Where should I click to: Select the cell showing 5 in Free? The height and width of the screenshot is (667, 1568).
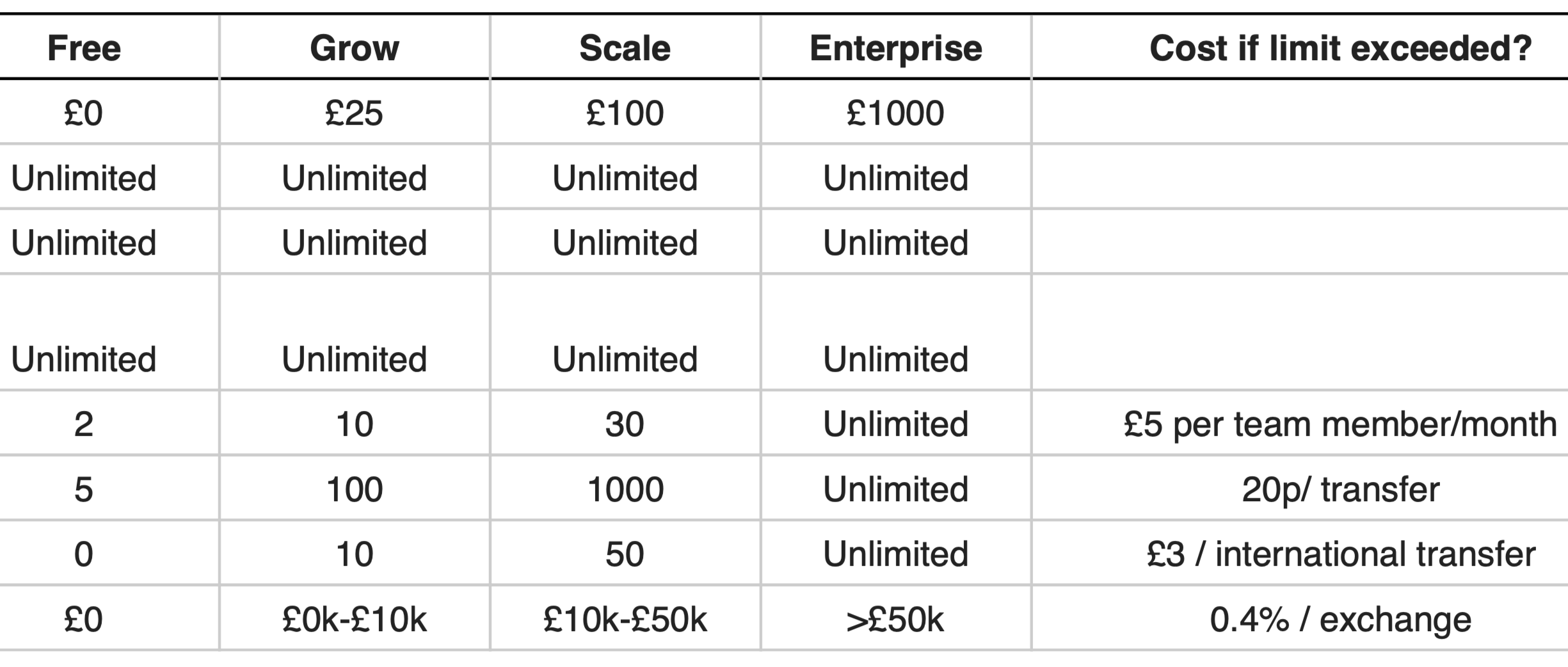pos(84,490)
